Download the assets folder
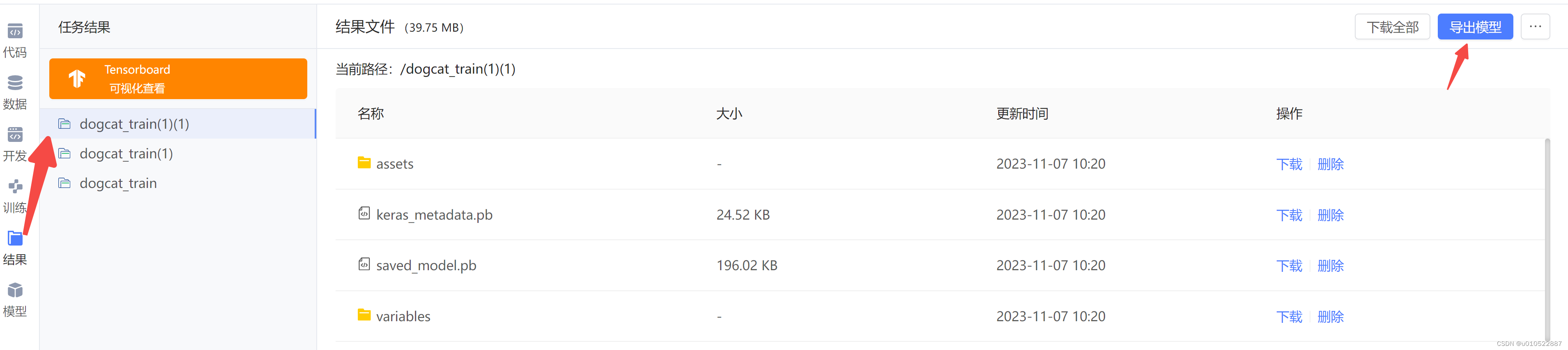This screenshot has width=1568, height=350. pos(1289,164)
